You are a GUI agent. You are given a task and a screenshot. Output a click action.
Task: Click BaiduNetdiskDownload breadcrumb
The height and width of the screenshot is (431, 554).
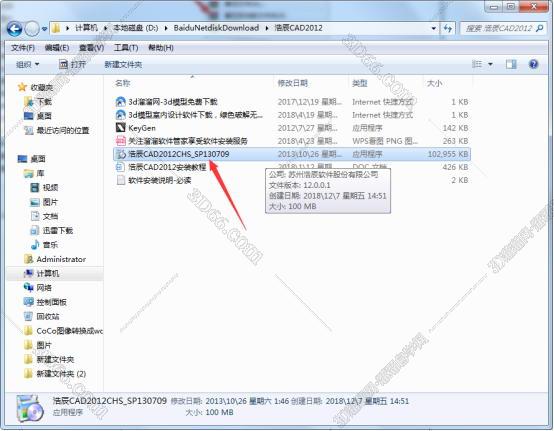pos(216,28)
